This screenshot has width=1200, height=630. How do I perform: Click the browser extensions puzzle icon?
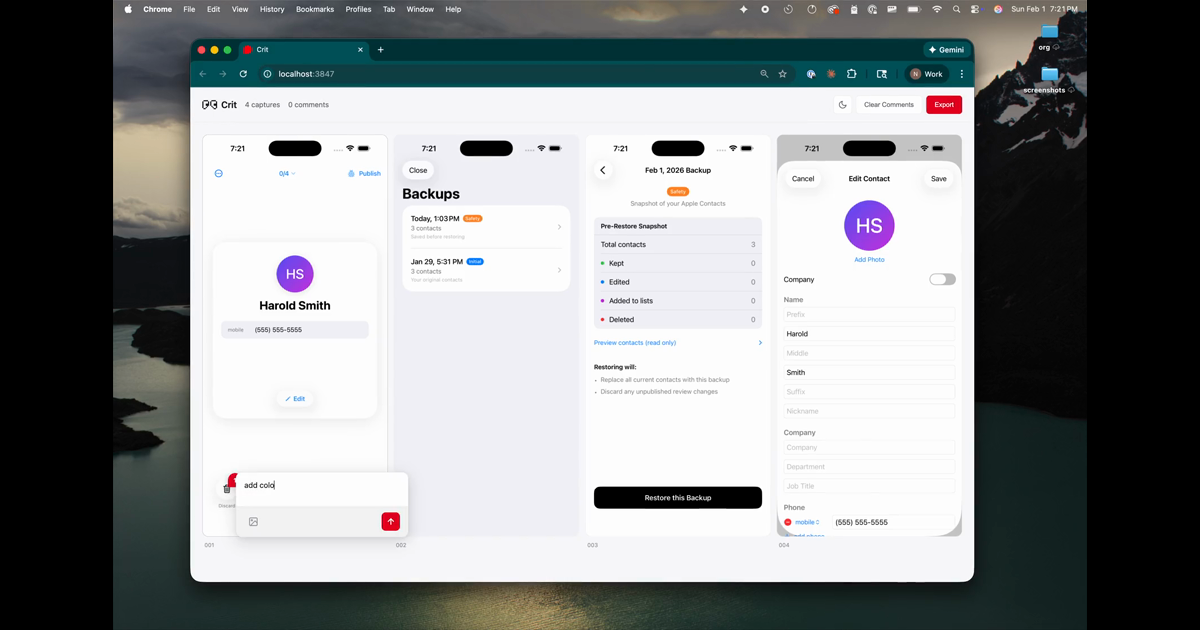851,73
